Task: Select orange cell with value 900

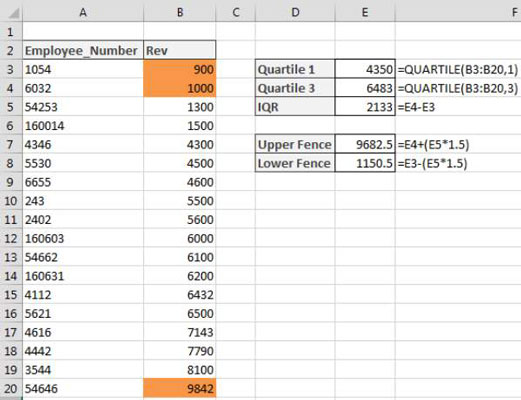Action: click(180, 69)
